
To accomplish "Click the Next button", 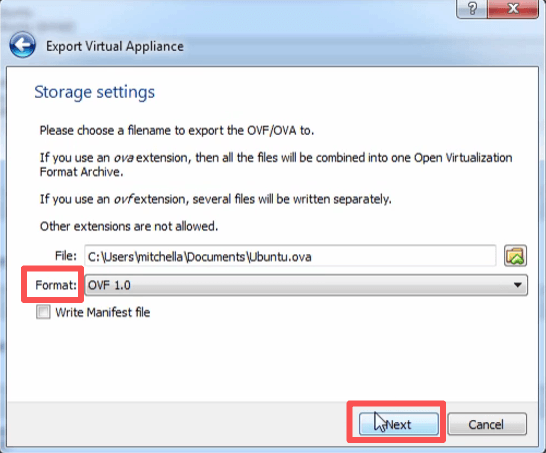I will coord(399,424).
